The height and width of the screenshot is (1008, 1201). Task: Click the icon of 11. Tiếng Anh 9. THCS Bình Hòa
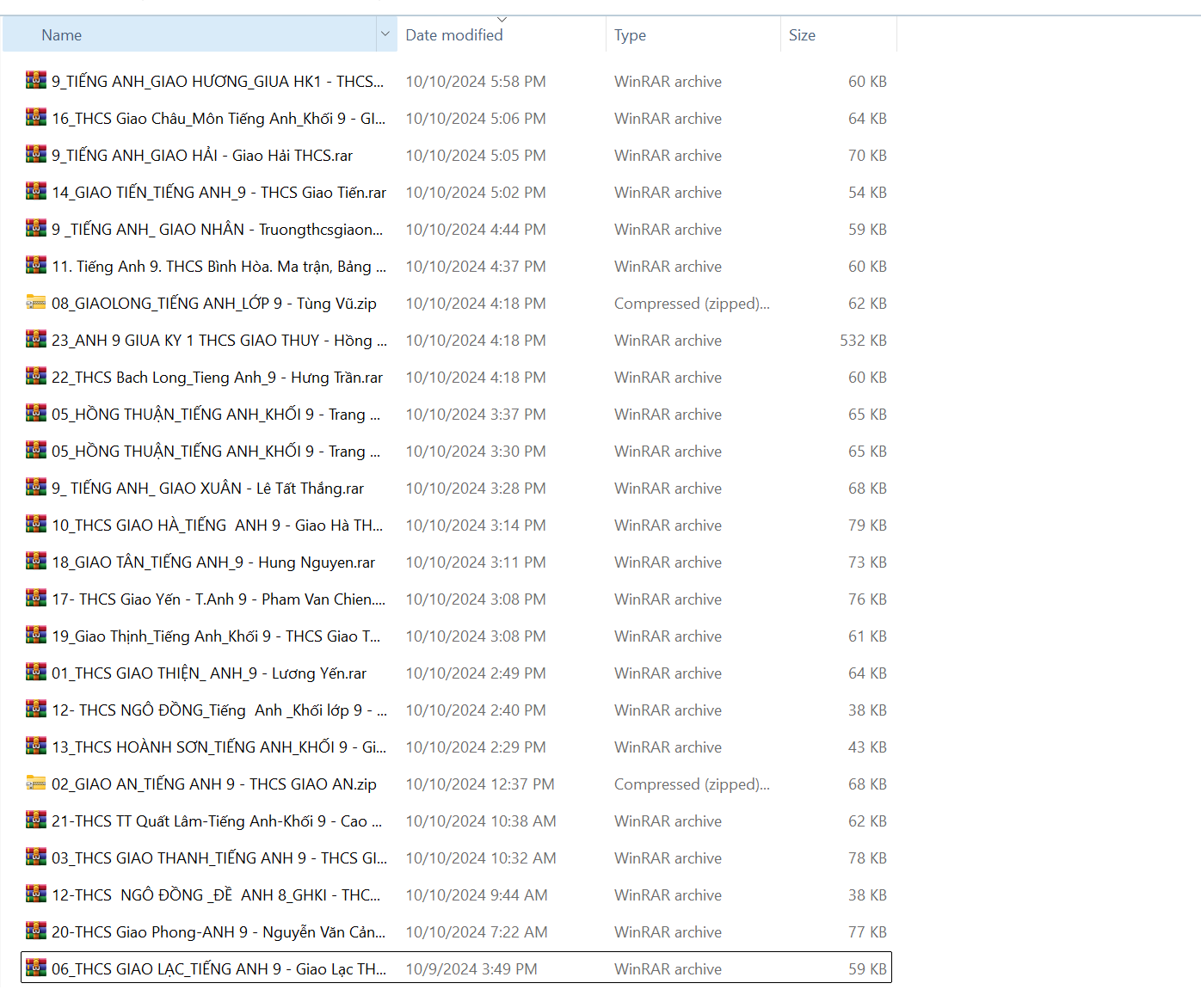coord(36,265)
